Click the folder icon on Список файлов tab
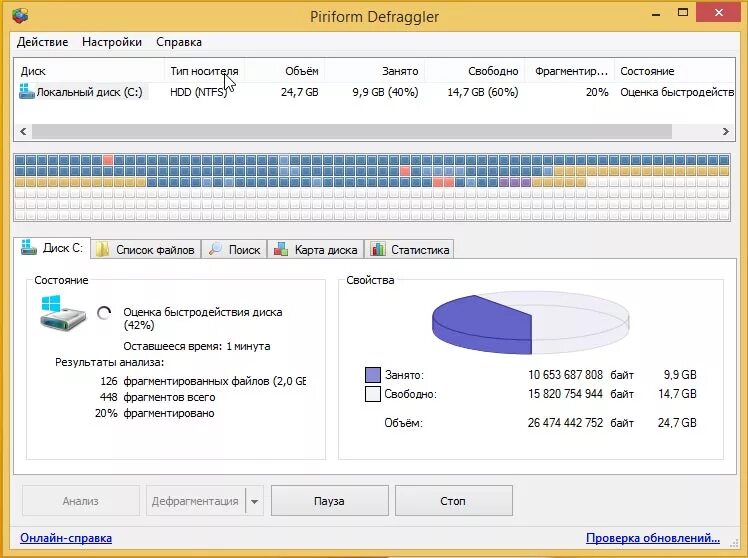 [x=102, y=249]
